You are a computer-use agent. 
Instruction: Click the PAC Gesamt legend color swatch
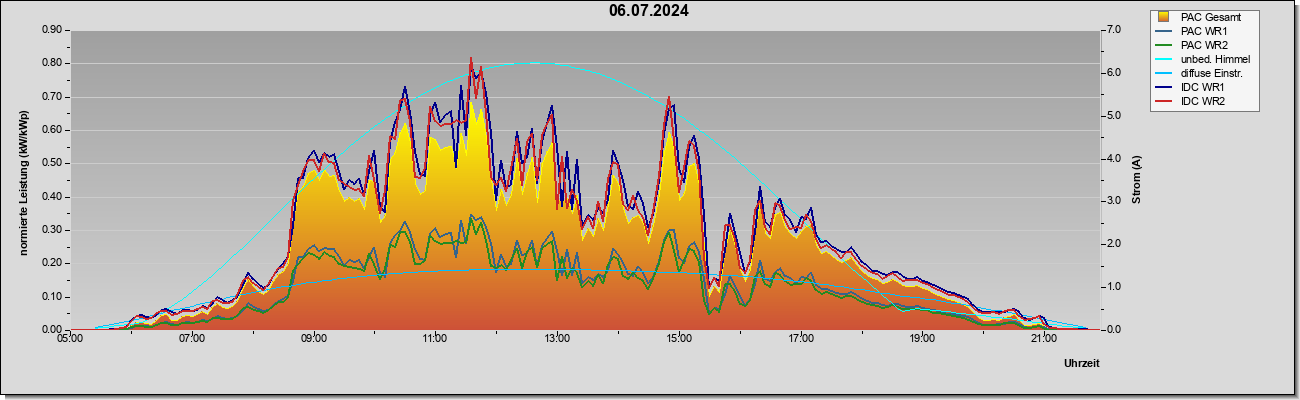click(x=1163, y=17)
